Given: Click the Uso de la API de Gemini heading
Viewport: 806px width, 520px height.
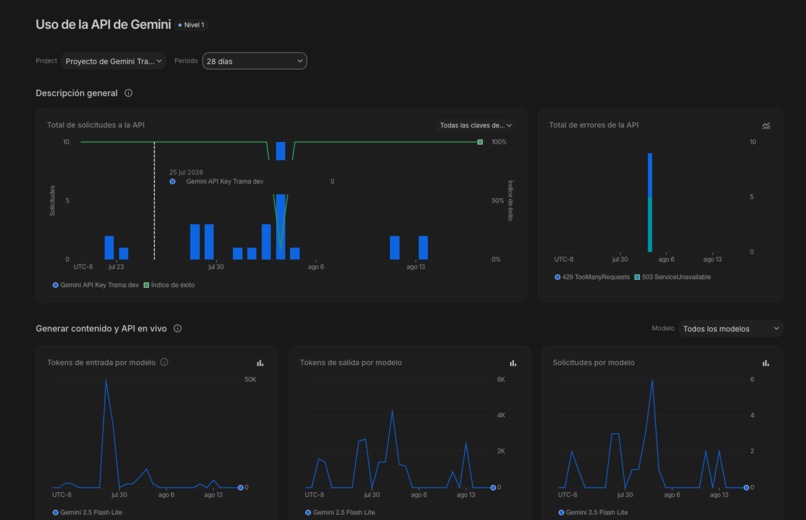Looking at the screenshot, I should coord(103,25).
